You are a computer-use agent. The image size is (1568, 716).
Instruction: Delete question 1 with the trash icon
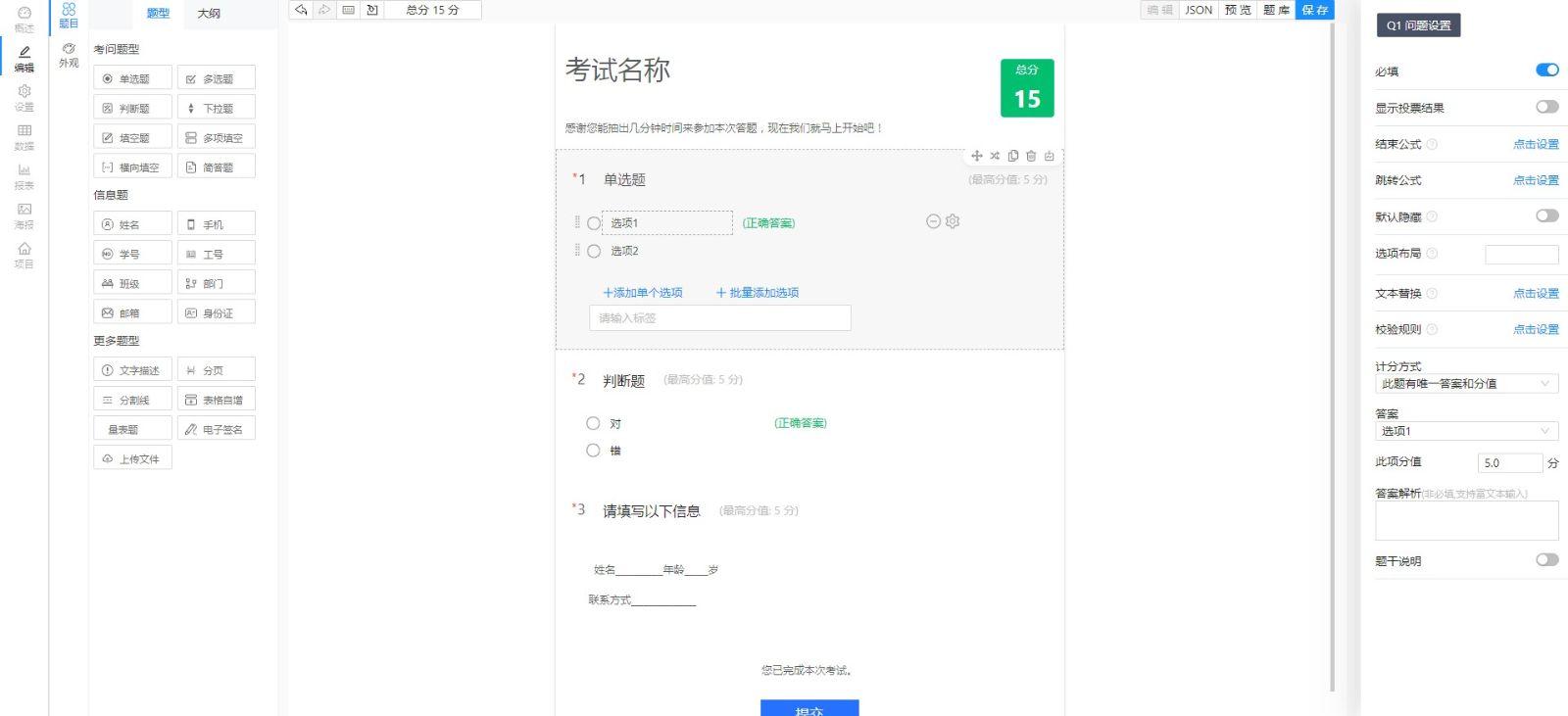(1031, 156)
